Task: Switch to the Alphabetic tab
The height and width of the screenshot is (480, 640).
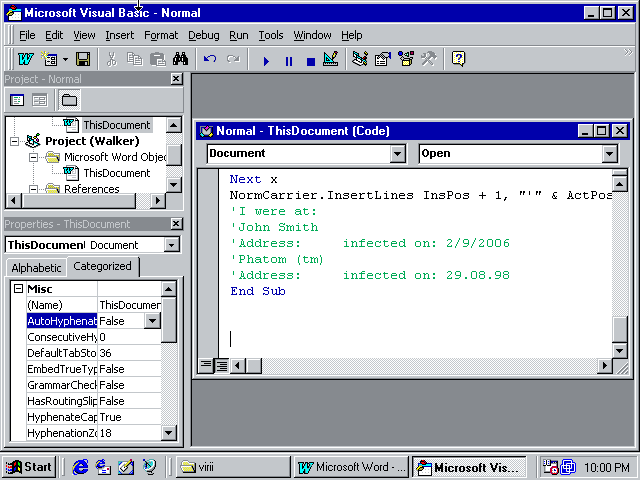Action: [x=36, y=268]
